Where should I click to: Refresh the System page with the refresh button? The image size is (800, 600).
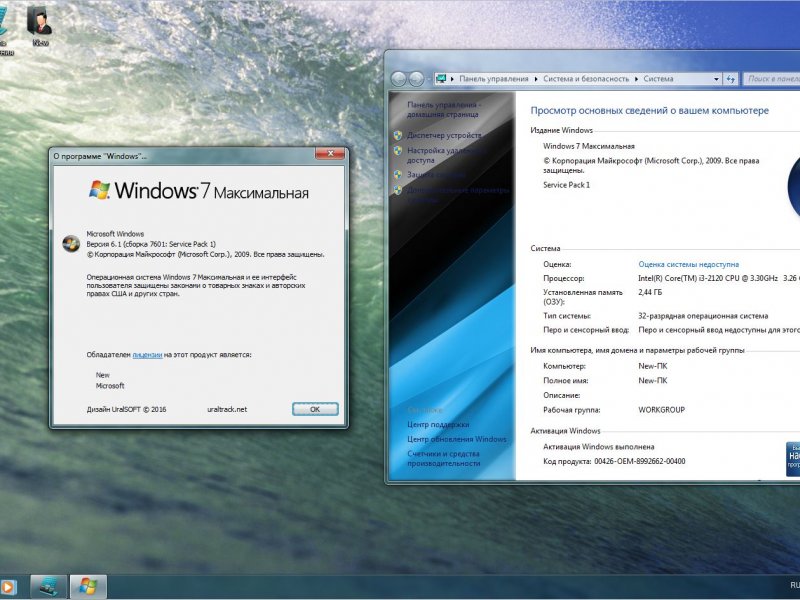tap(731, 79)
